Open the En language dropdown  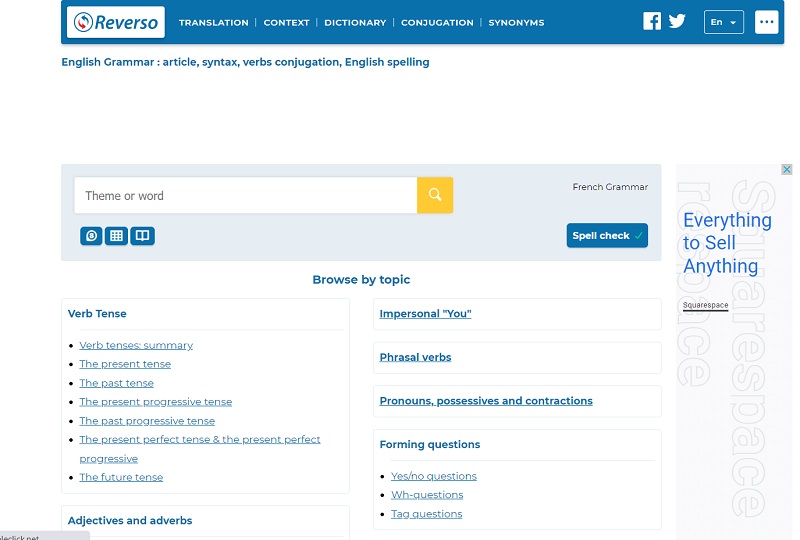coord(723,22)
